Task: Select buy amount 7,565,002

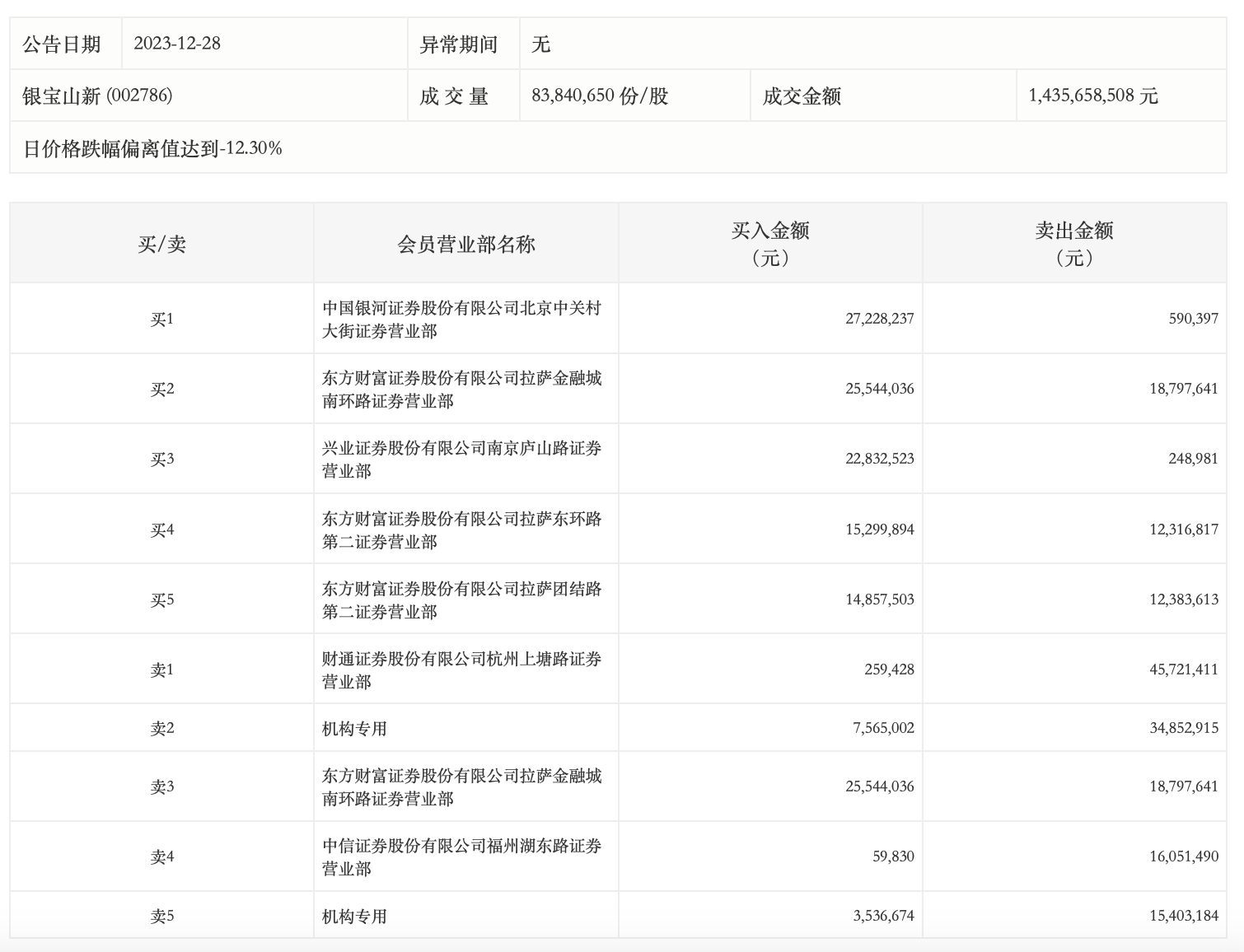Action: pyautogui.click(x=884, y=728)
